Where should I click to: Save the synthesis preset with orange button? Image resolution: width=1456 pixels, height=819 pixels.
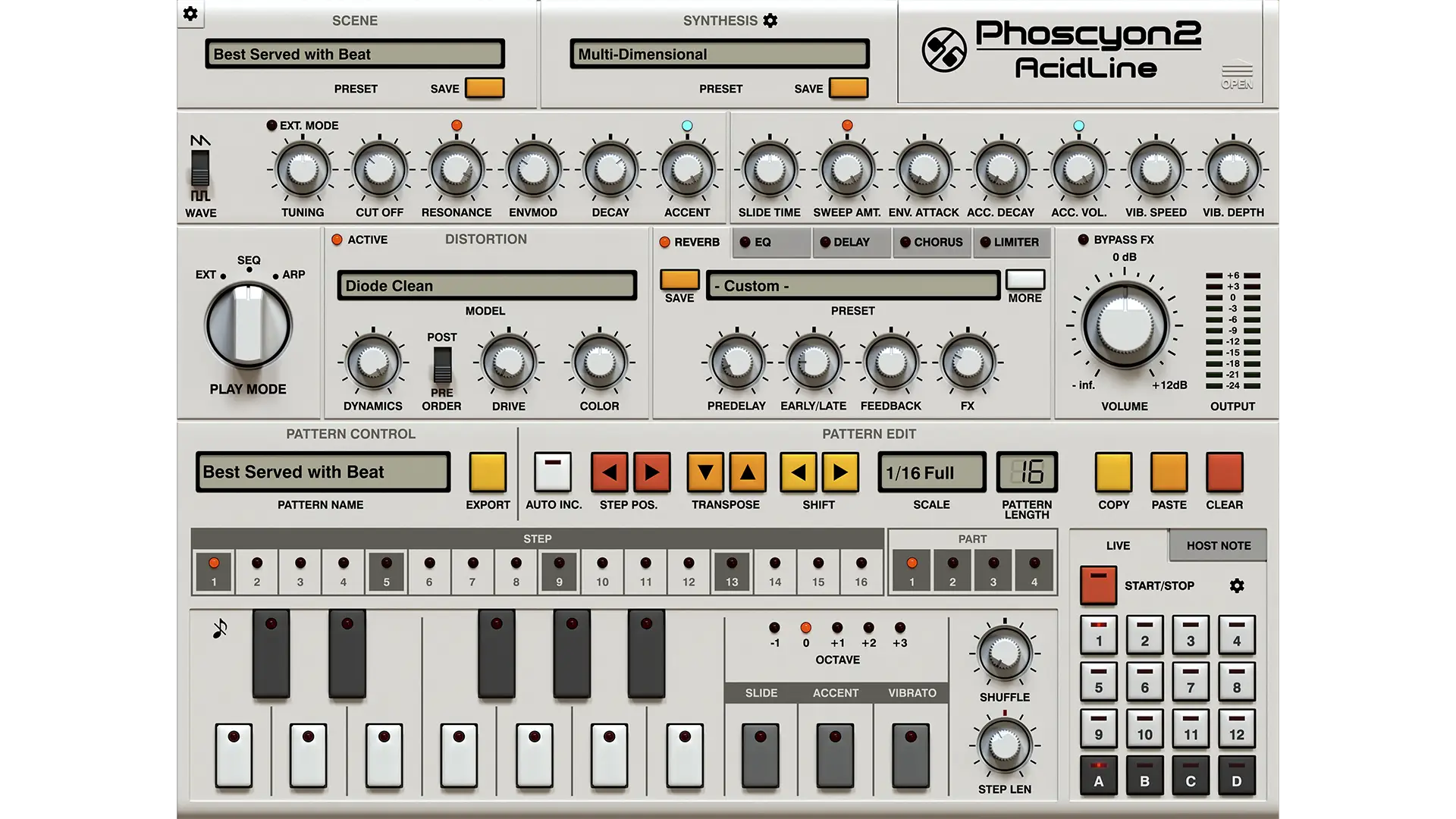[x=849, y=88]
